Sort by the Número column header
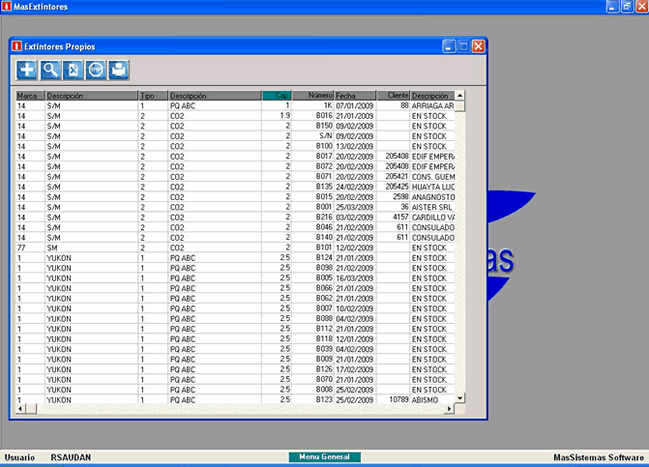This screenshot has width=649, height=467. point(313,96)
